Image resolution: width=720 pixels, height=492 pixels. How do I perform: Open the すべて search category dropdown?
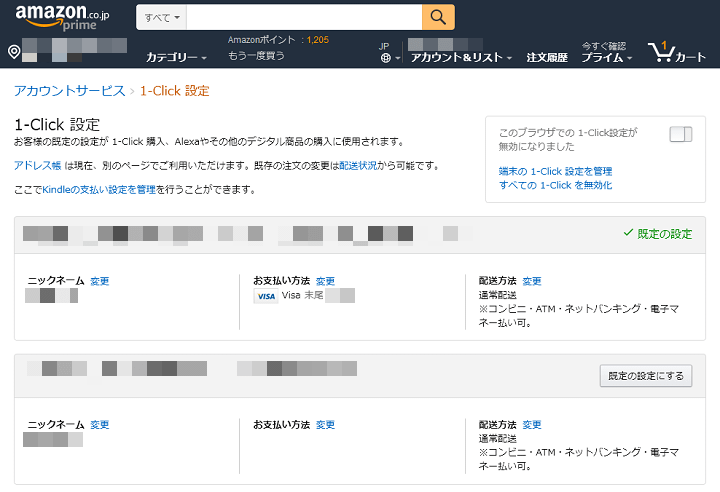[162, 17]
